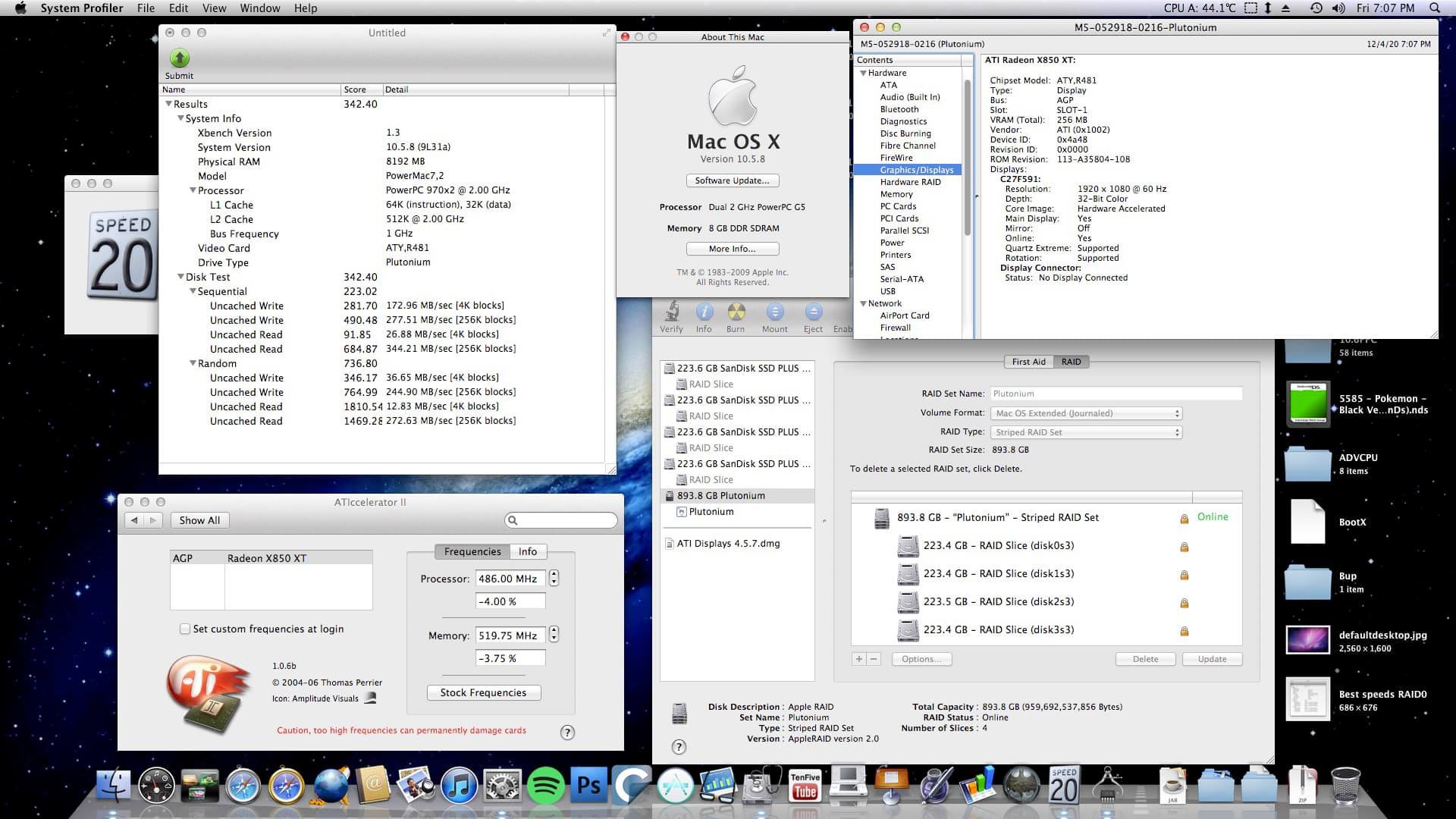Screen dimensions: 1456x819
Task: Click the Spotlight magnifier in the menu bar
Action: pyautogui.click(x=1434, y=8)
